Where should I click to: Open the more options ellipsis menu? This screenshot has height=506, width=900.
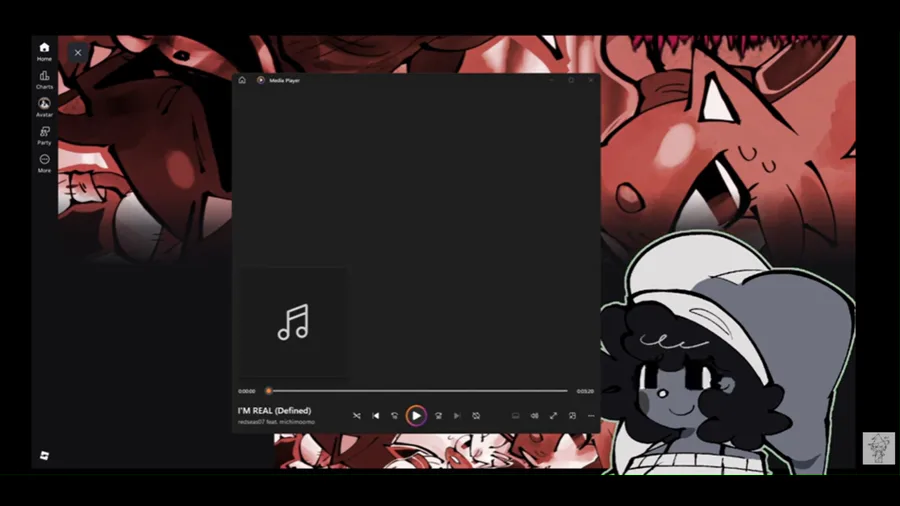pyautogui.click(x=591, y=416)
